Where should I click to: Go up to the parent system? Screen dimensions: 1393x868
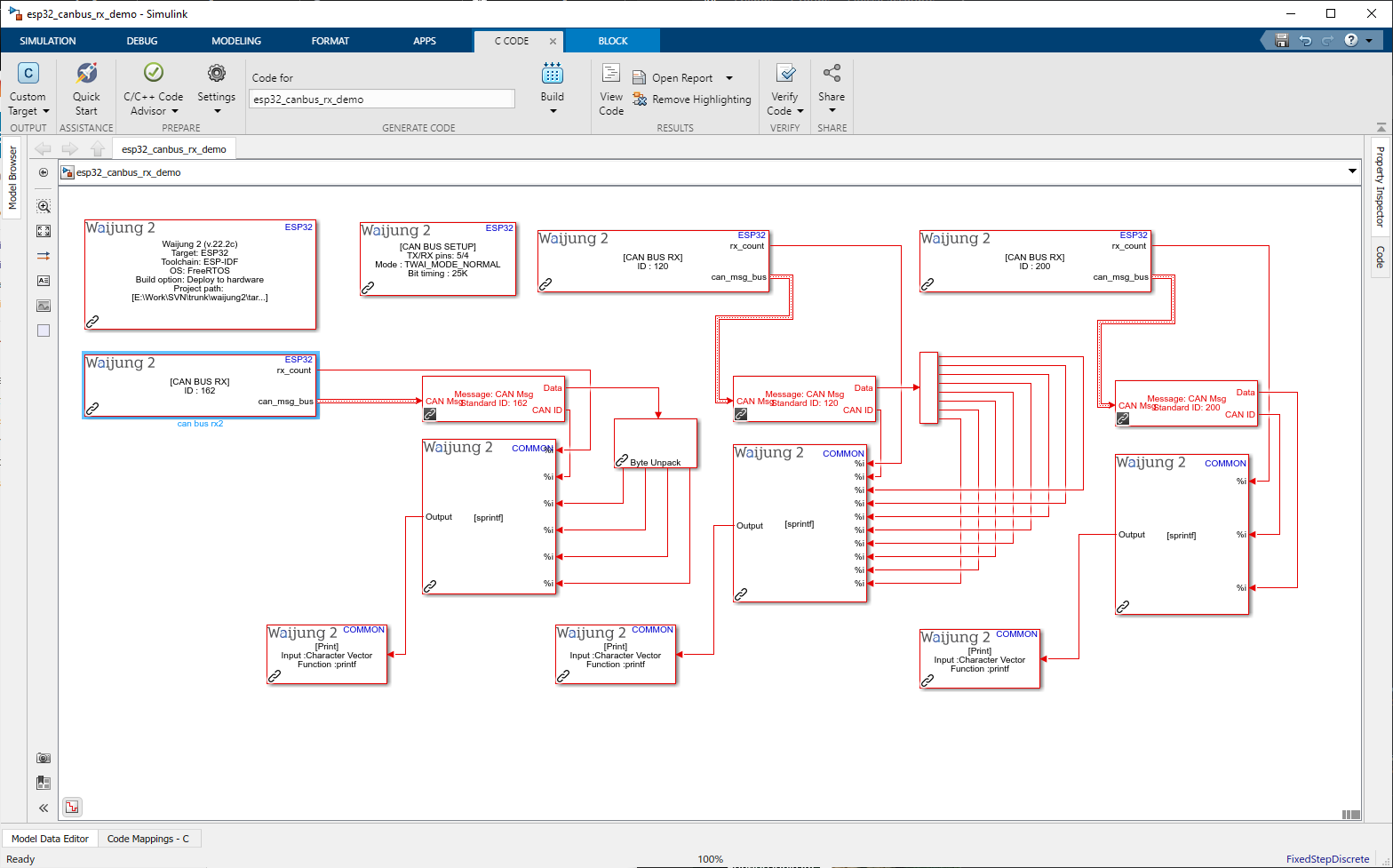tap(97, 149)
